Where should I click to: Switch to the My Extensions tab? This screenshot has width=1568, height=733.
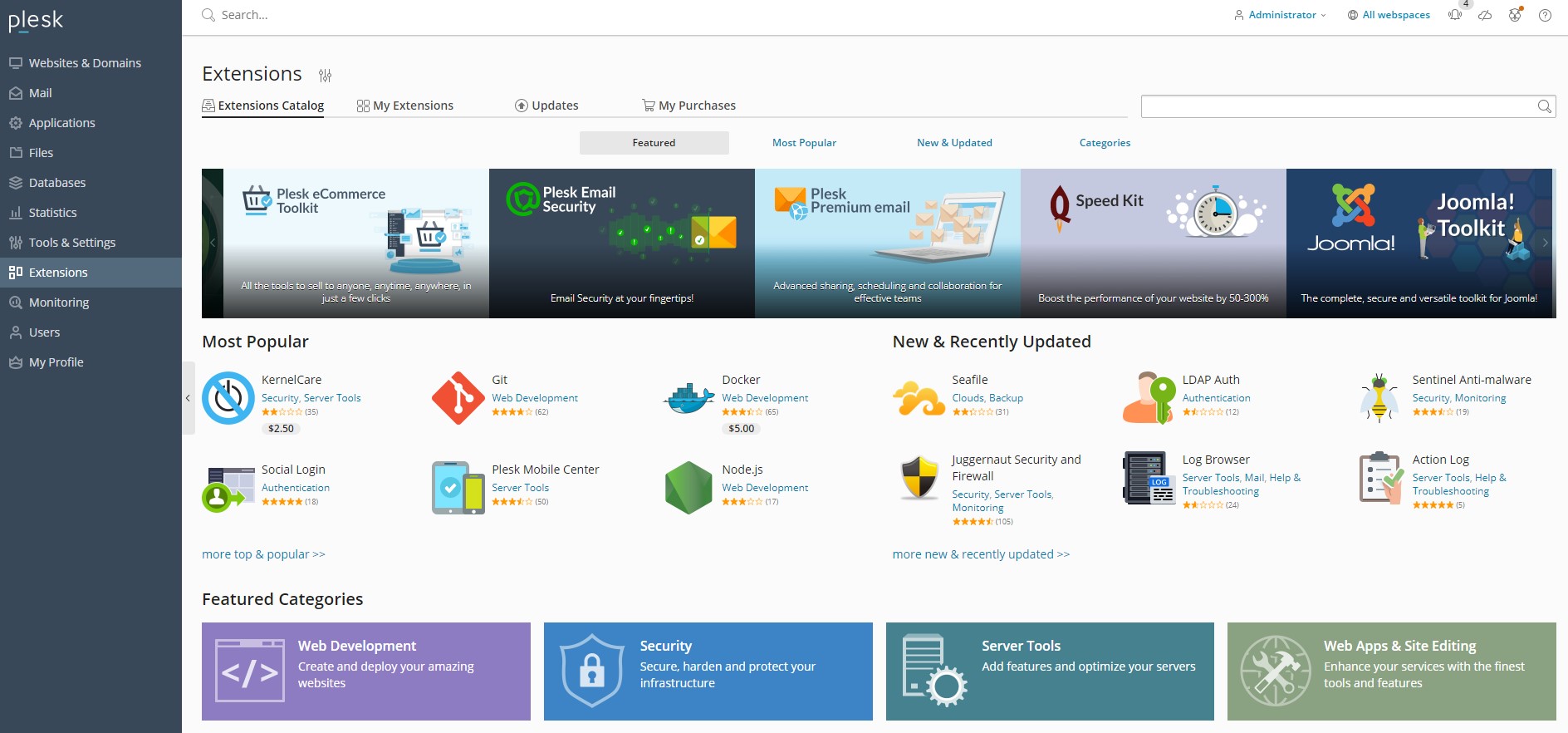pyautogui.click(x=404, y=106)
